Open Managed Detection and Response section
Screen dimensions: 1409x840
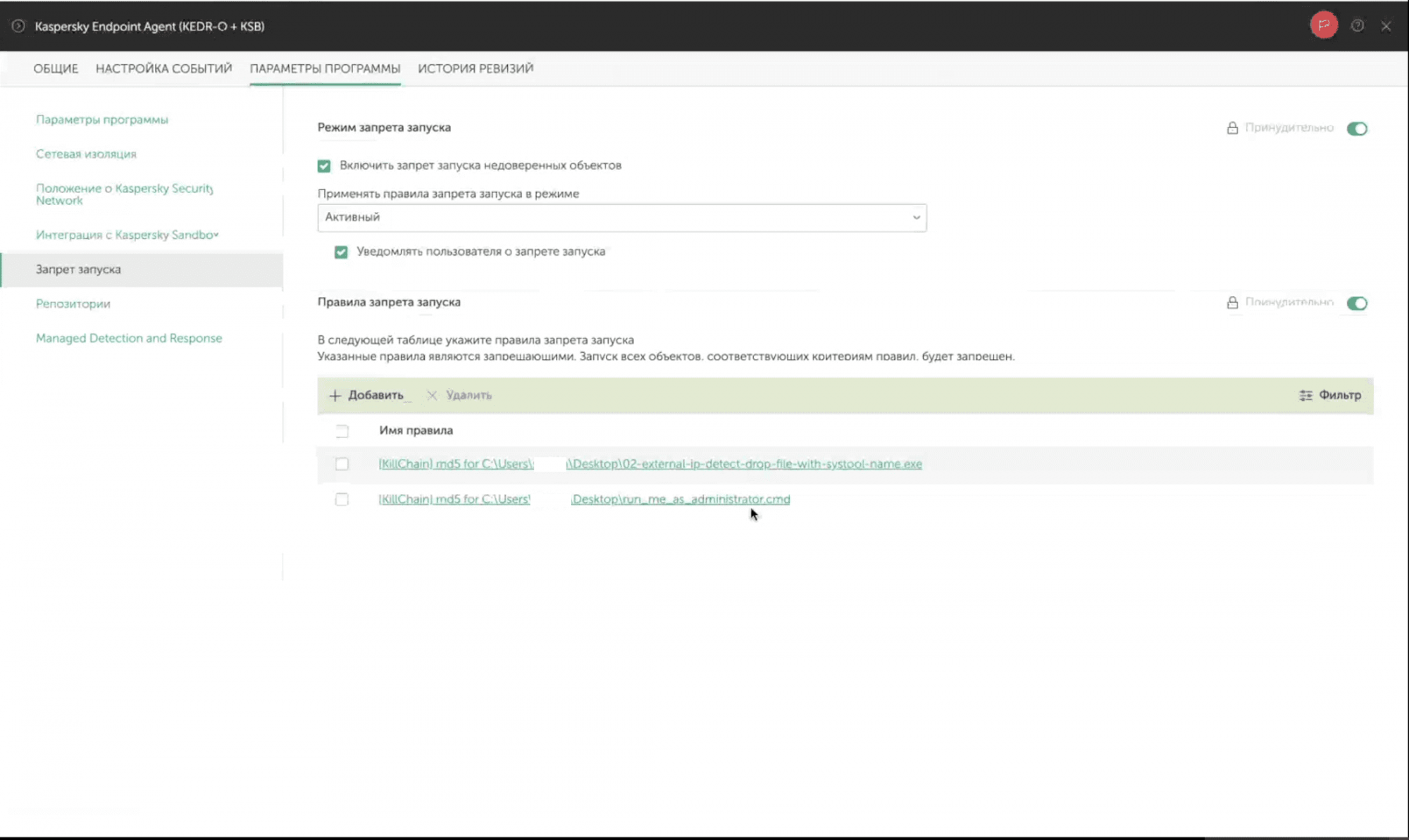pos(129,339)
